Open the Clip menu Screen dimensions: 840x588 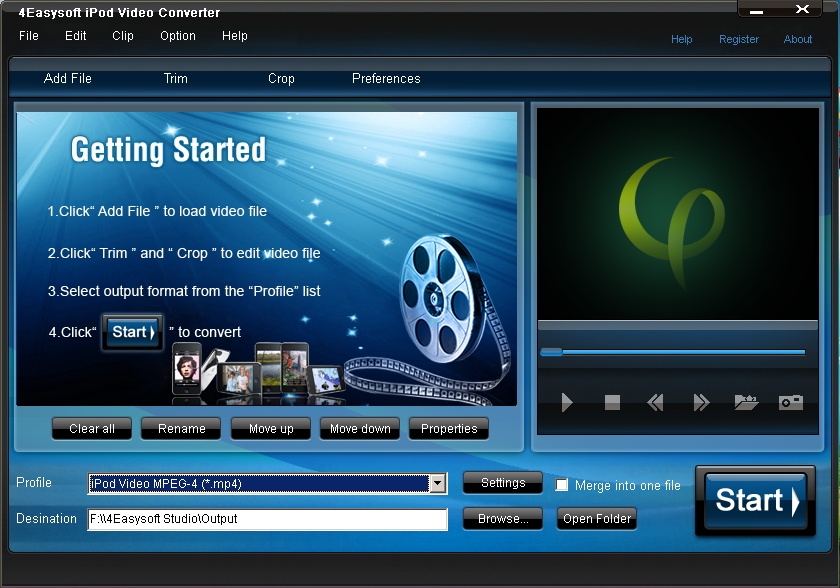point(123,36)
